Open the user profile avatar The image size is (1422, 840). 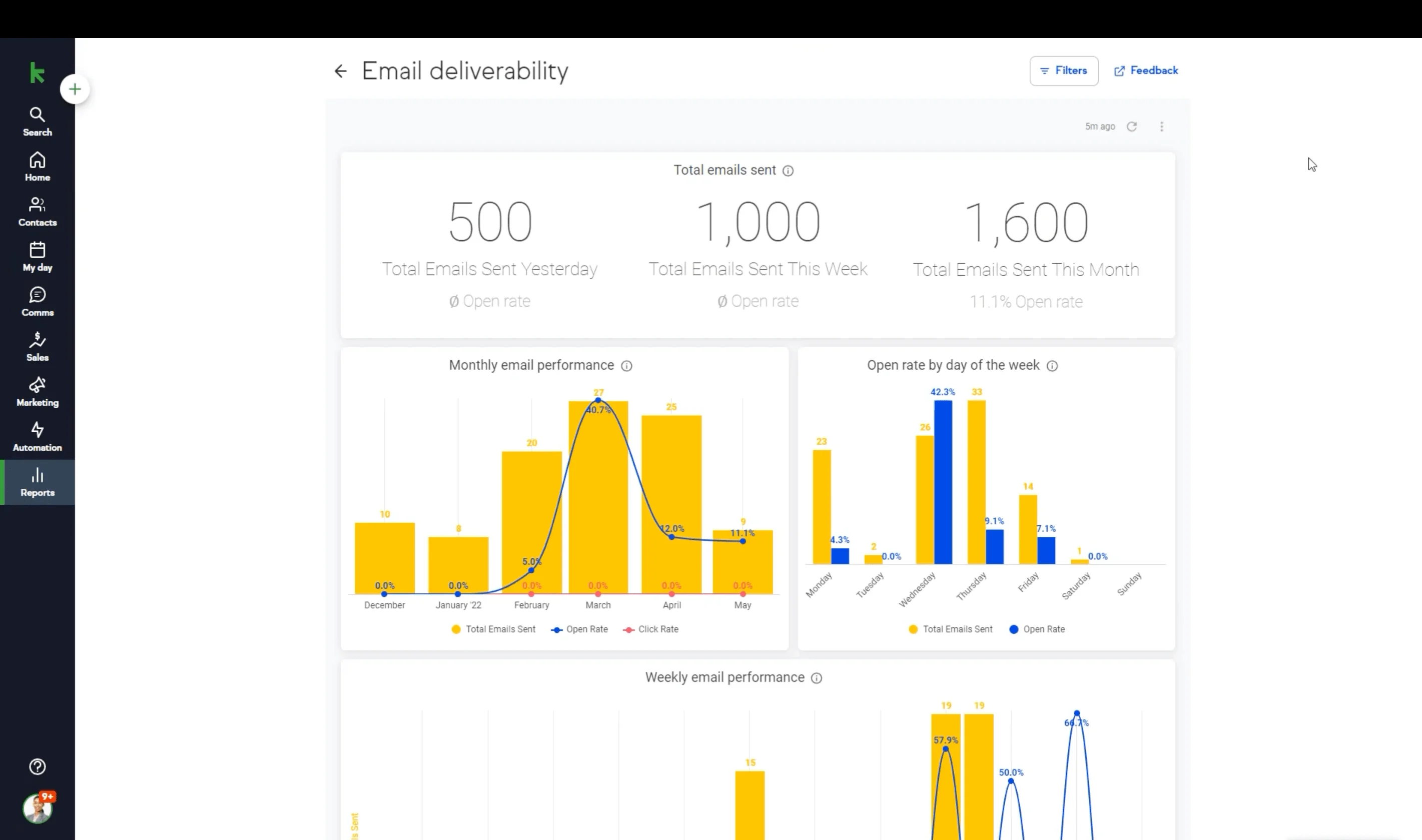click(x=38, y=808)
